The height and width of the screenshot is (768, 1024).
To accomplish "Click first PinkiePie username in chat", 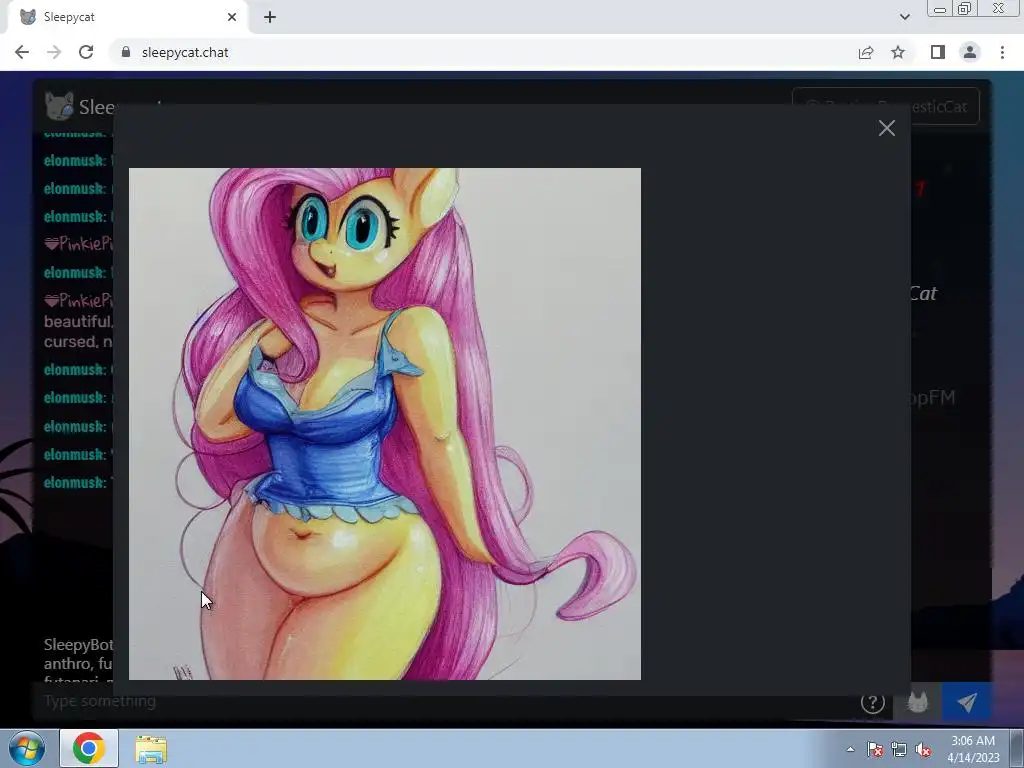I will pos(78,244).
